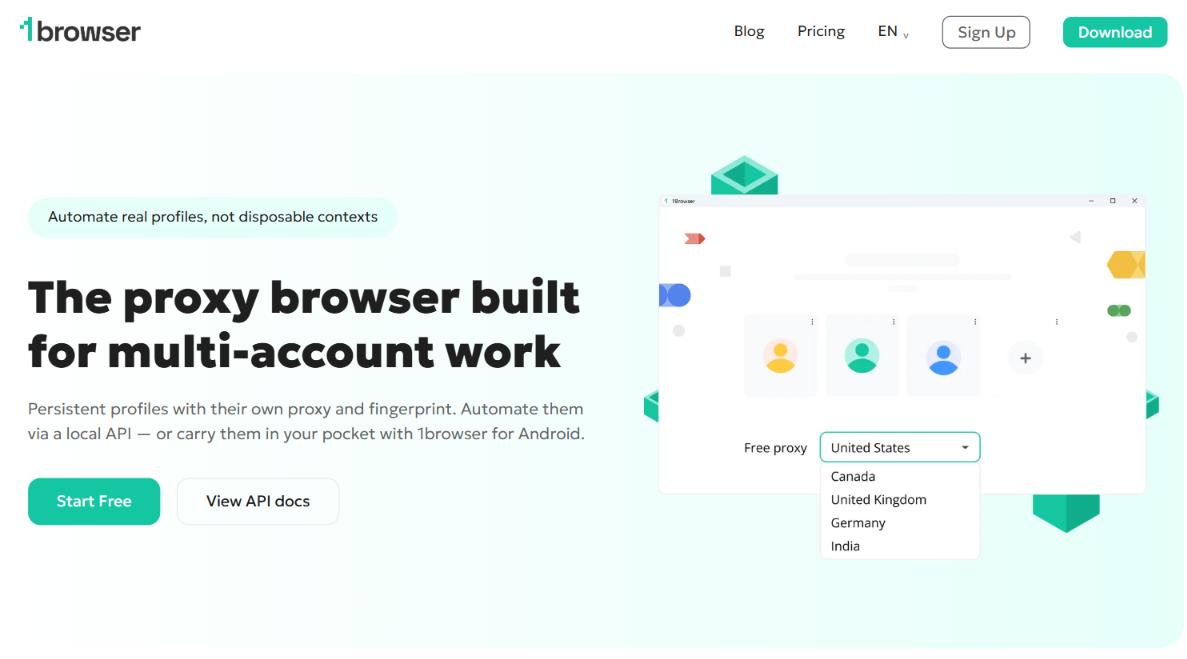
Task: Click the red arrow tag icon
Action: (x=695, y=238)
